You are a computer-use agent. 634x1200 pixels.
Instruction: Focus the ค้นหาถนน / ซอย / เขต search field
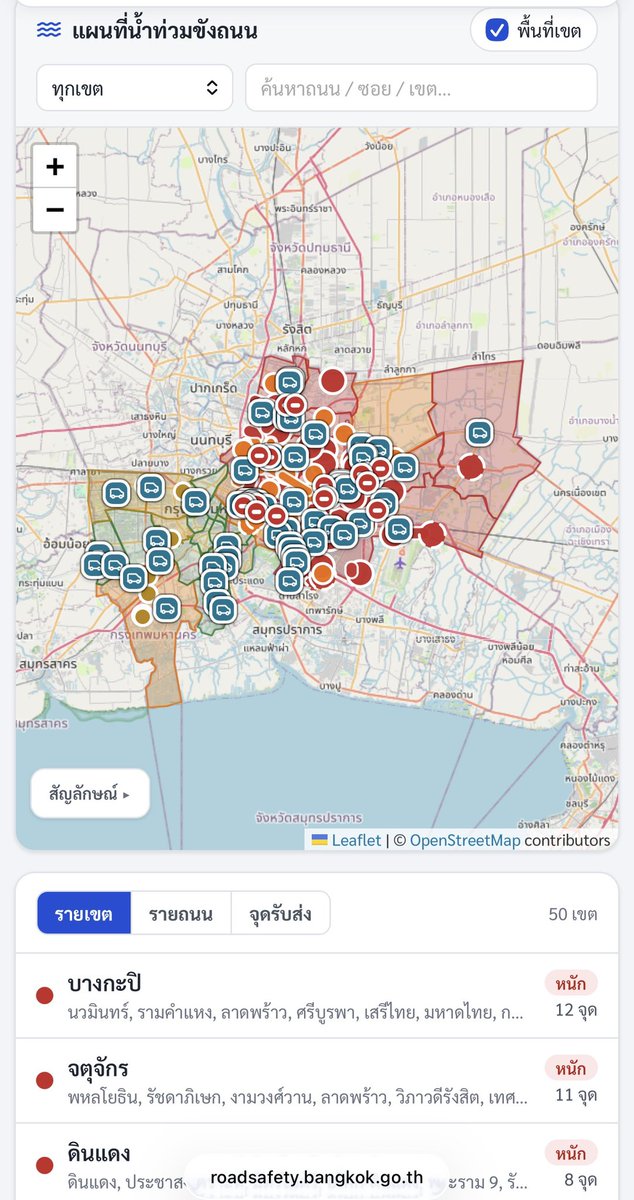421,88
